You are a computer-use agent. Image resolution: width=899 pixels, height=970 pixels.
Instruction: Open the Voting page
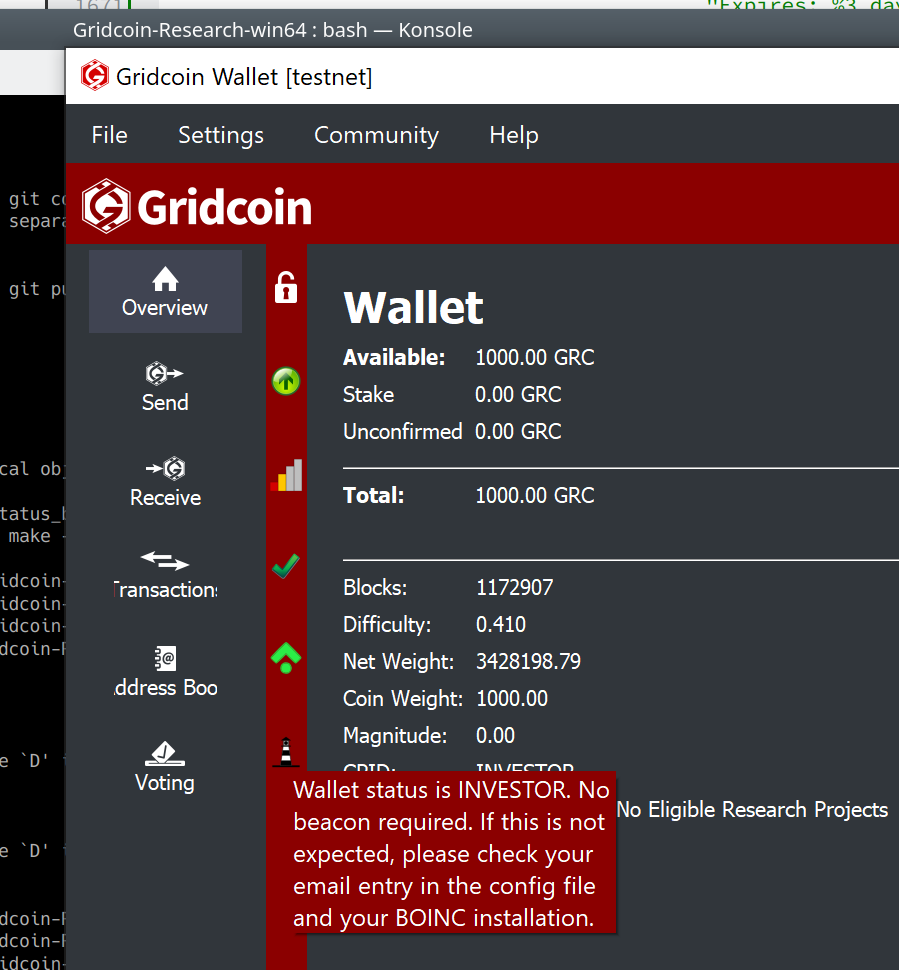(165, 767)
